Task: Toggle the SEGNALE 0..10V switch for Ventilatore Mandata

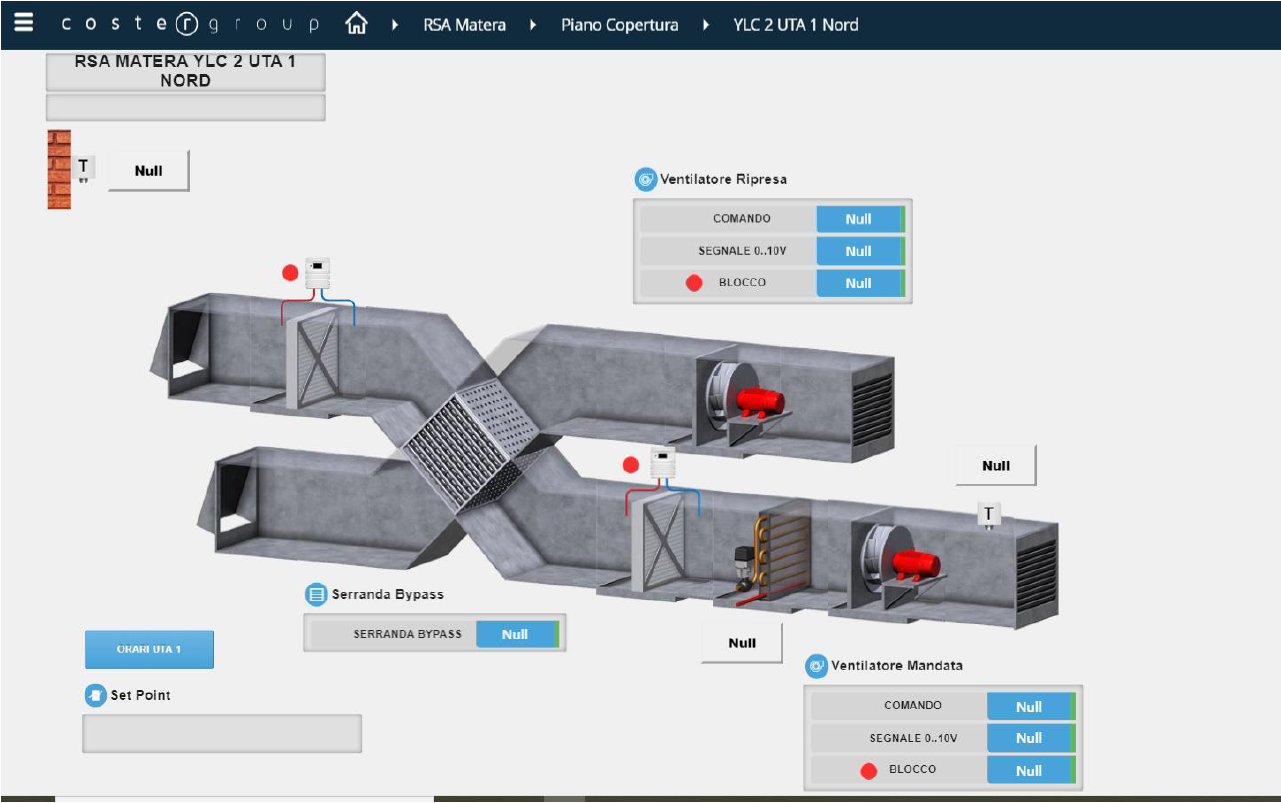Action: [1029, 738]
